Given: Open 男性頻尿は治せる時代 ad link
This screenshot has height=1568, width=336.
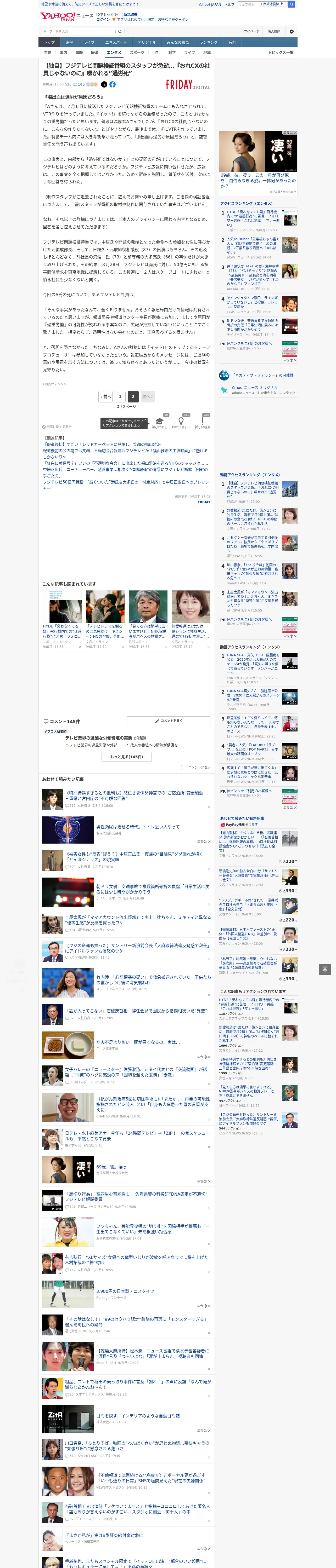Looking at the screenshot, I should pyautogui.click(x=138, y=827).
